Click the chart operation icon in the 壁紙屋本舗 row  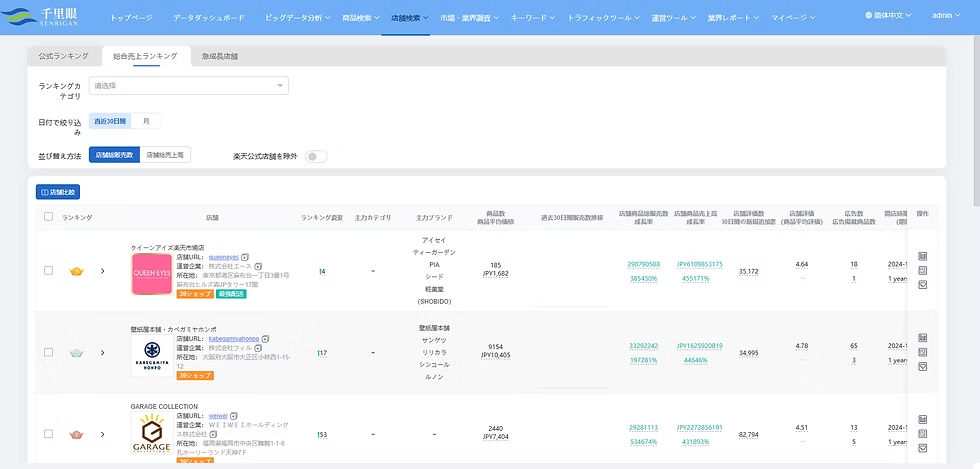[x=922, y=338]
